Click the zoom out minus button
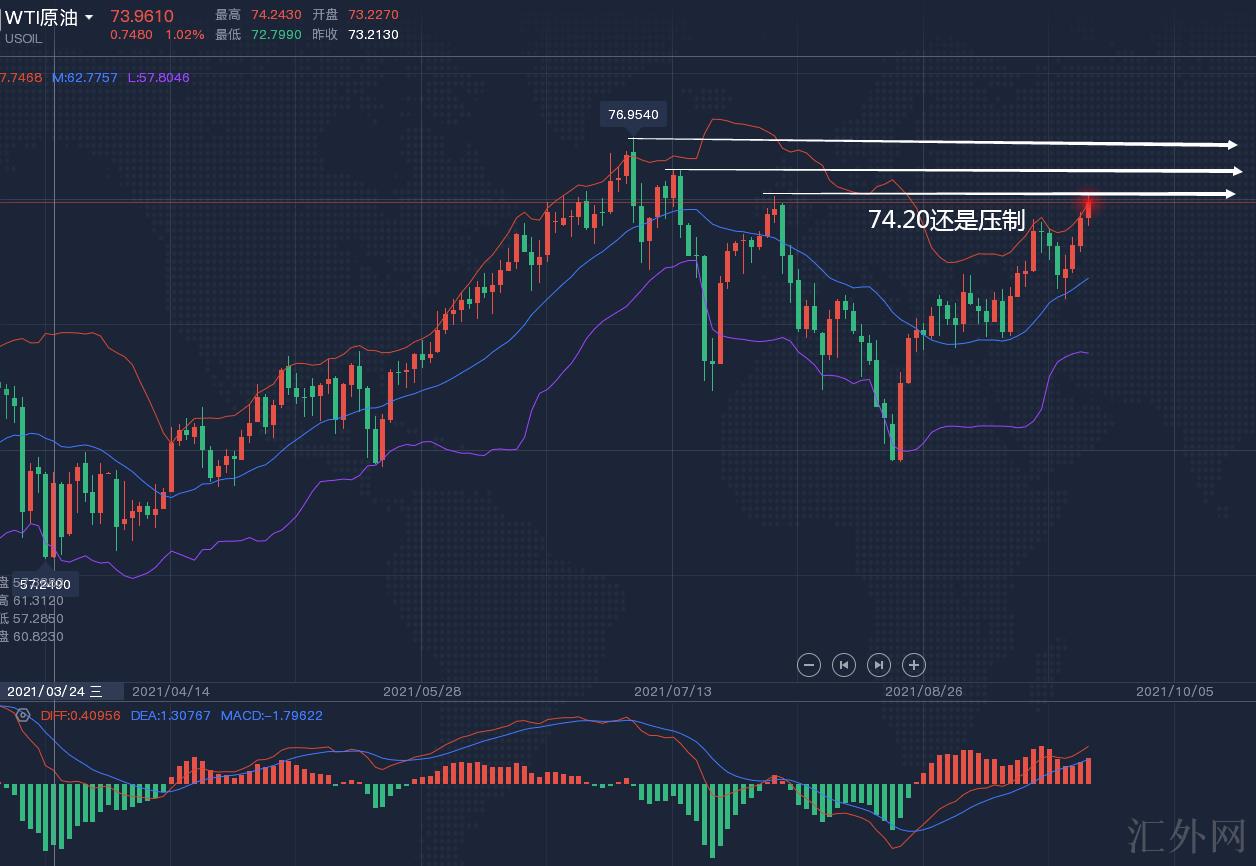Image resolution: width=1256 pixels, height=866 pixels. [x=810, y=664]
